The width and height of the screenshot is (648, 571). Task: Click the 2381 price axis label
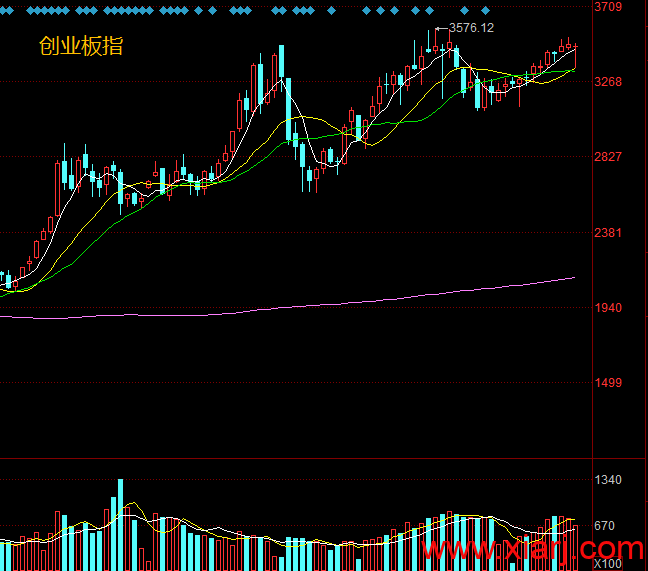click(608, 233)
